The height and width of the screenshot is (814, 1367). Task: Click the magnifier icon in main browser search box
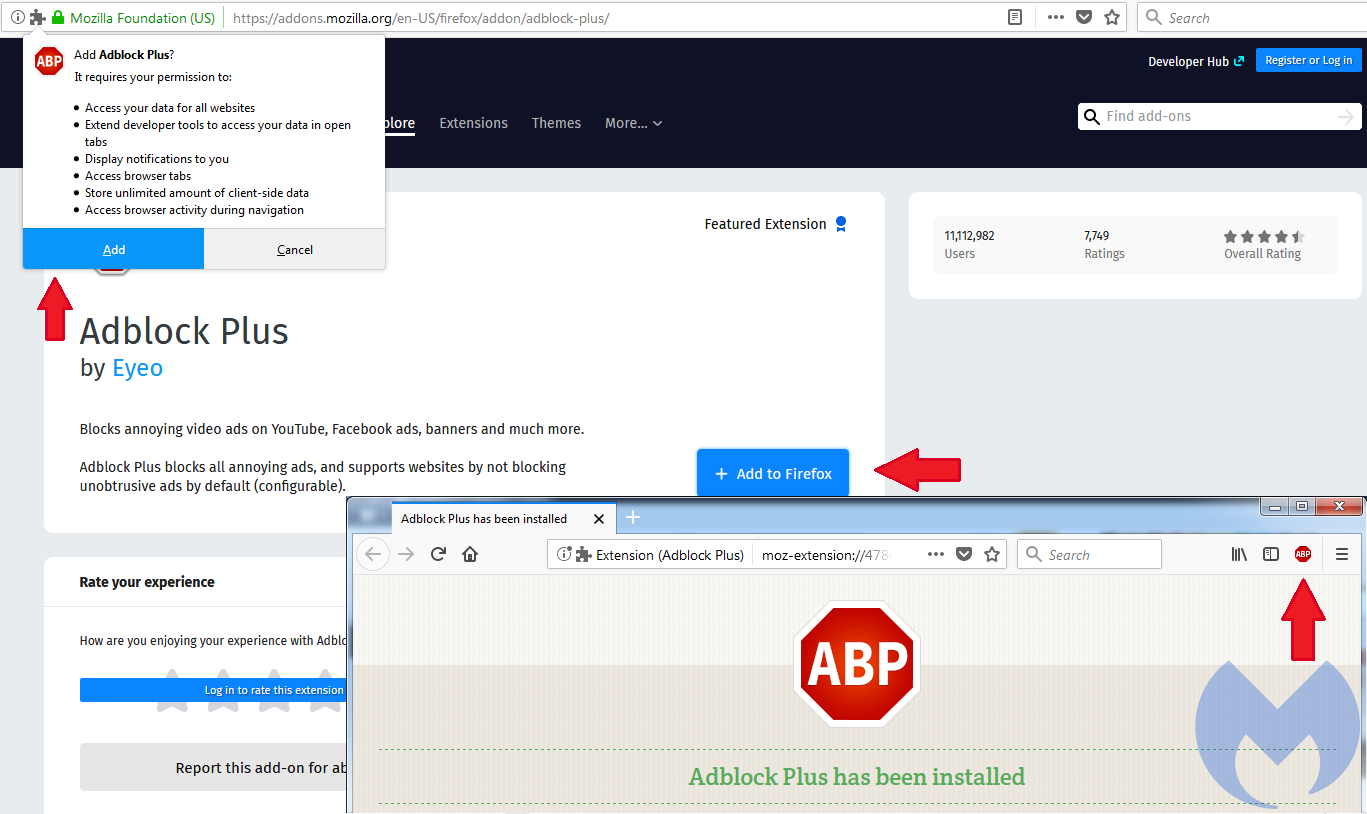click(1154, 17)
